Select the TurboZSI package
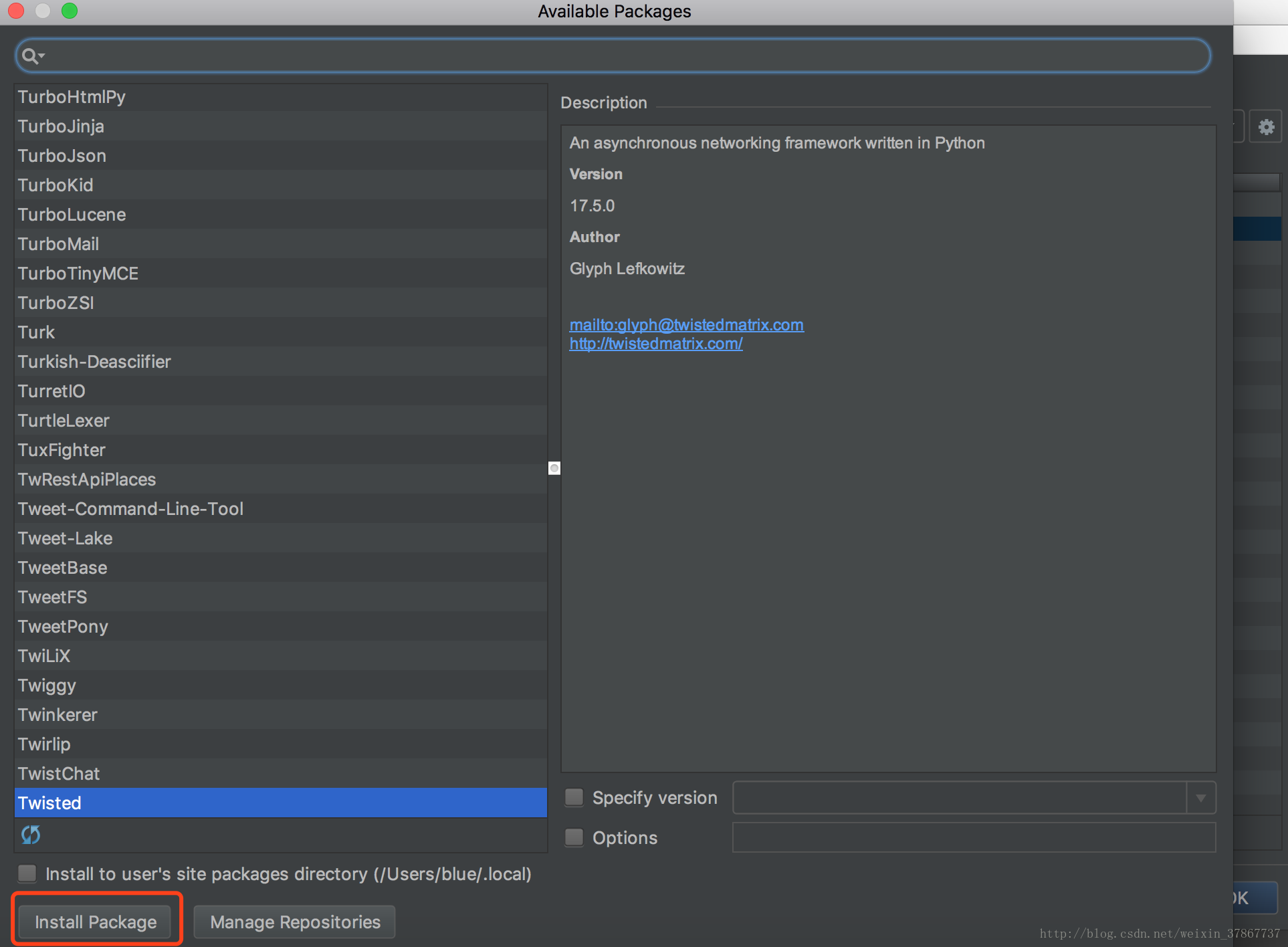 tap(281, 302)
